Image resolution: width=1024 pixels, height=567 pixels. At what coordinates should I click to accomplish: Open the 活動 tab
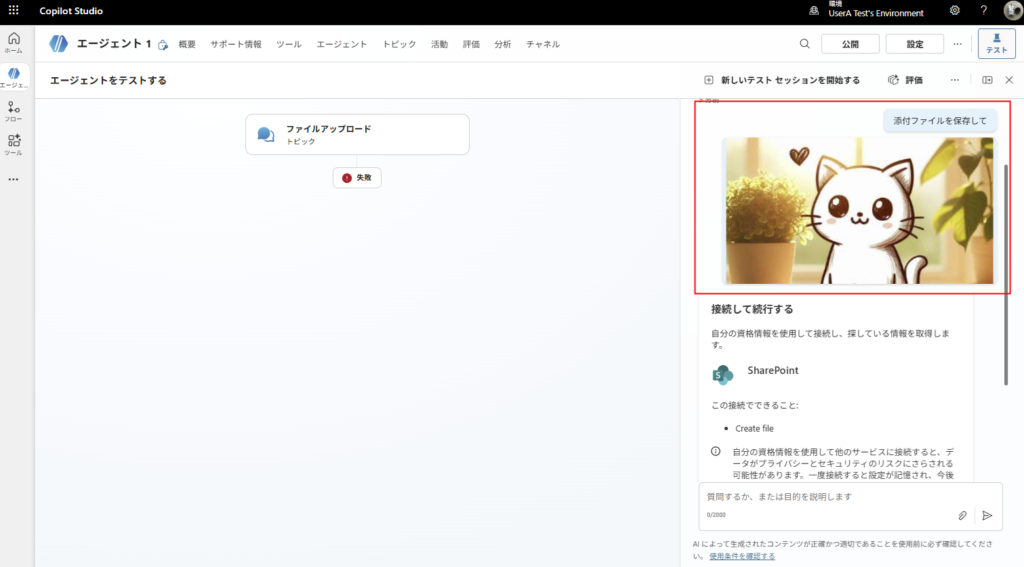click(x=440, y=44)
